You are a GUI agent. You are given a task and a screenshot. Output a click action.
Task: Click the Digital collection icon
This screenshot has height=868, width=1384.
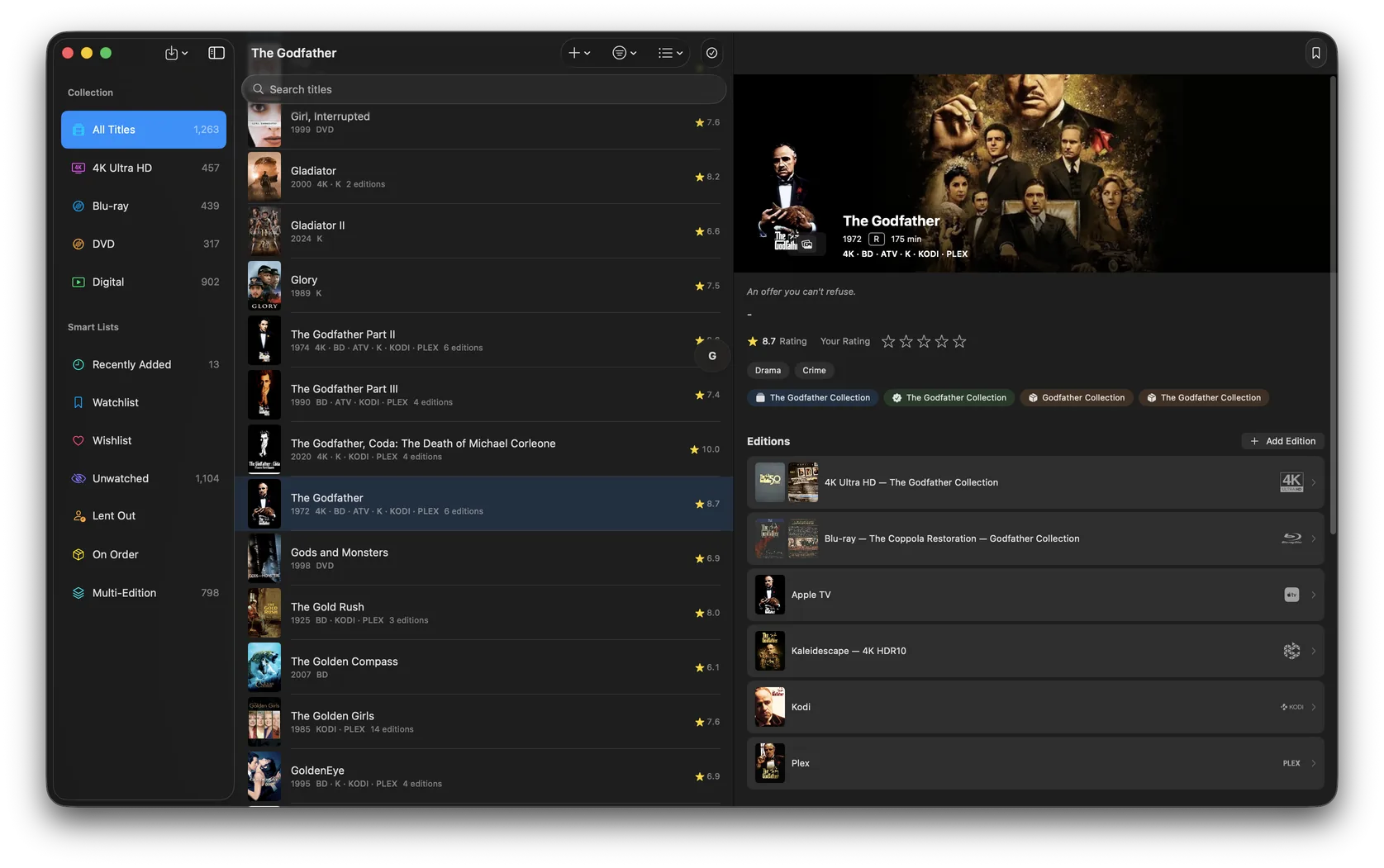click(78, 282)
